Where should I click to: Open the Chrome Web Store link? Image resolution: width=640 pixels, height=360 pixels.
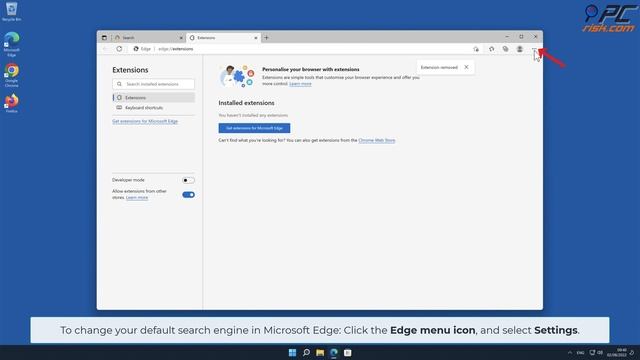377,140
